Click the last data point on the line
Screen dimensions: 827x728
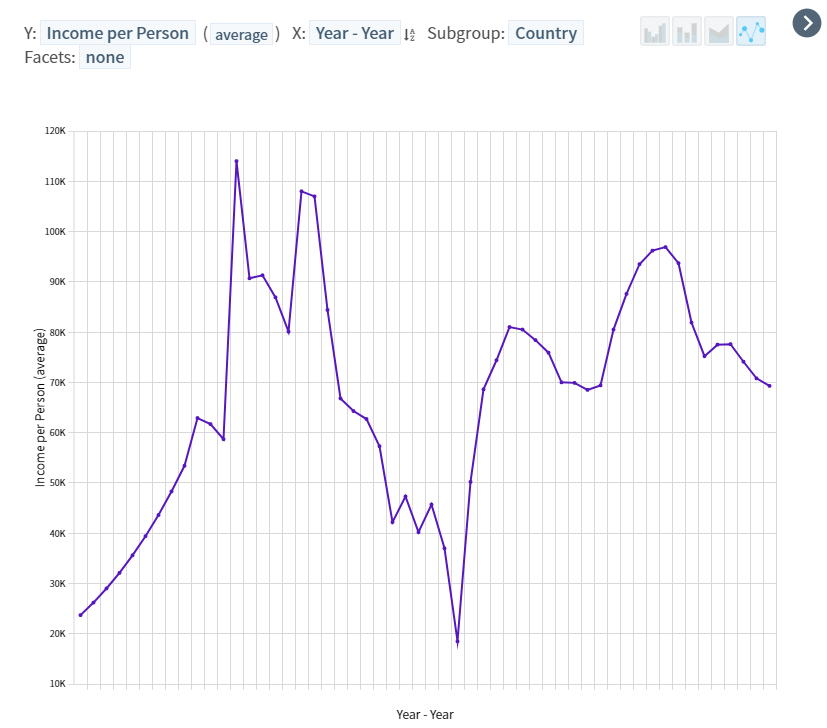point(770,386)
